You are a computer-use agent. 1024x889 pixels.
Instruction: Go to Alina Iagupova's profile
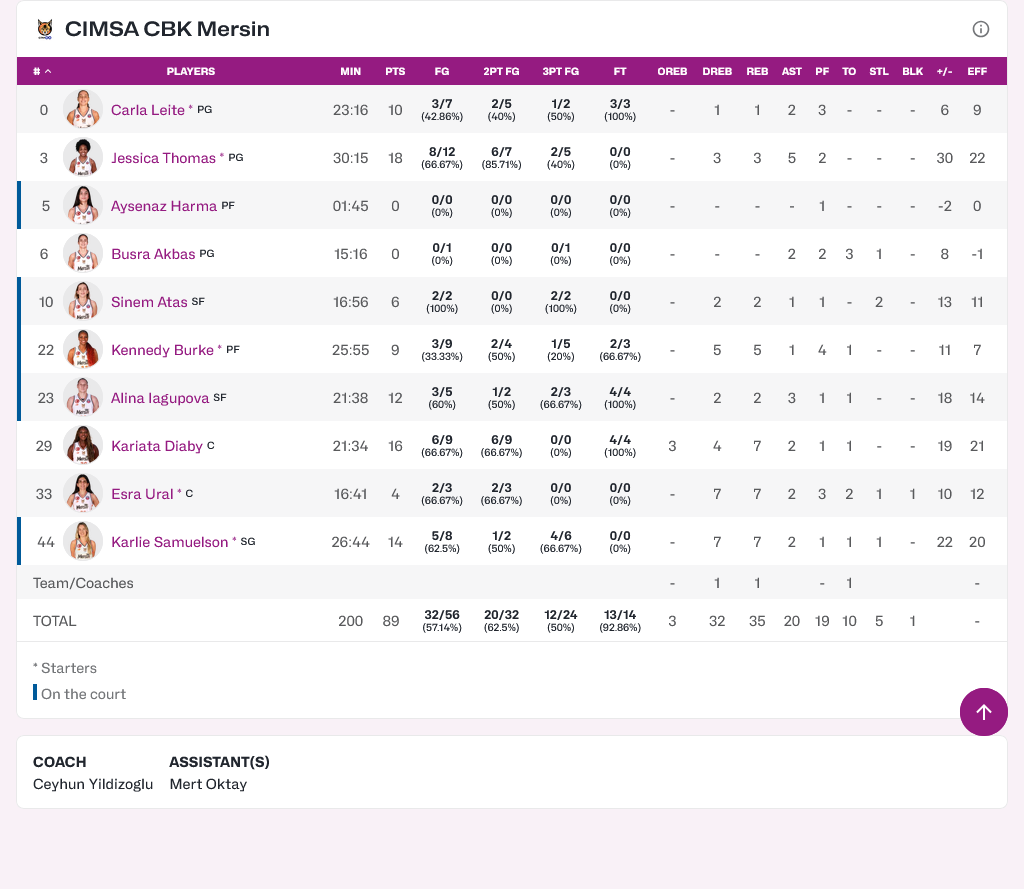(x=160, y=398)
